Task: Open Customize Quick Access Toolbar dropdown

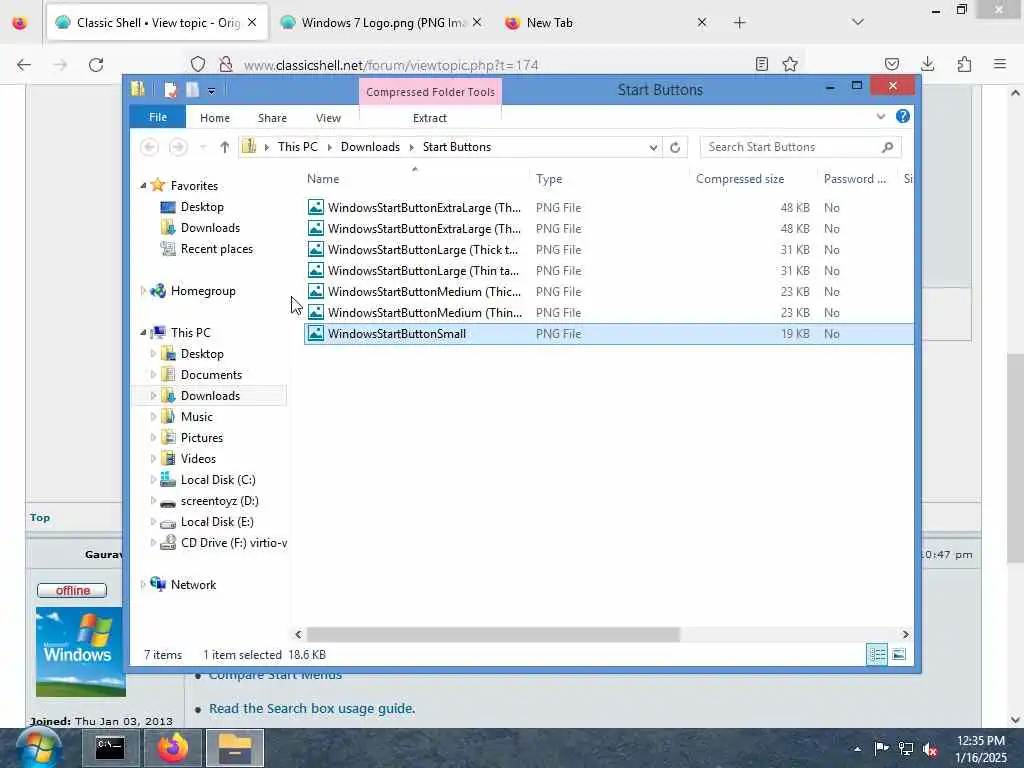Action: (x=212, y=91)
